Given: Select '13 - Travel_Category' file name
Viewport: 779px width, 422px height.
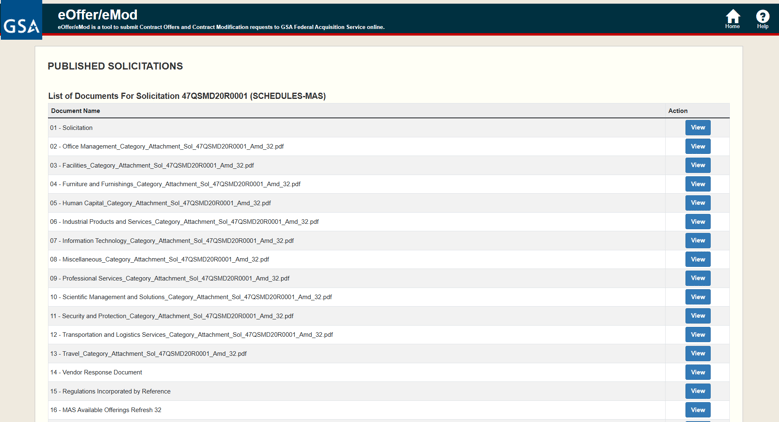Looking at the screenshot, I should pos(148,353).
